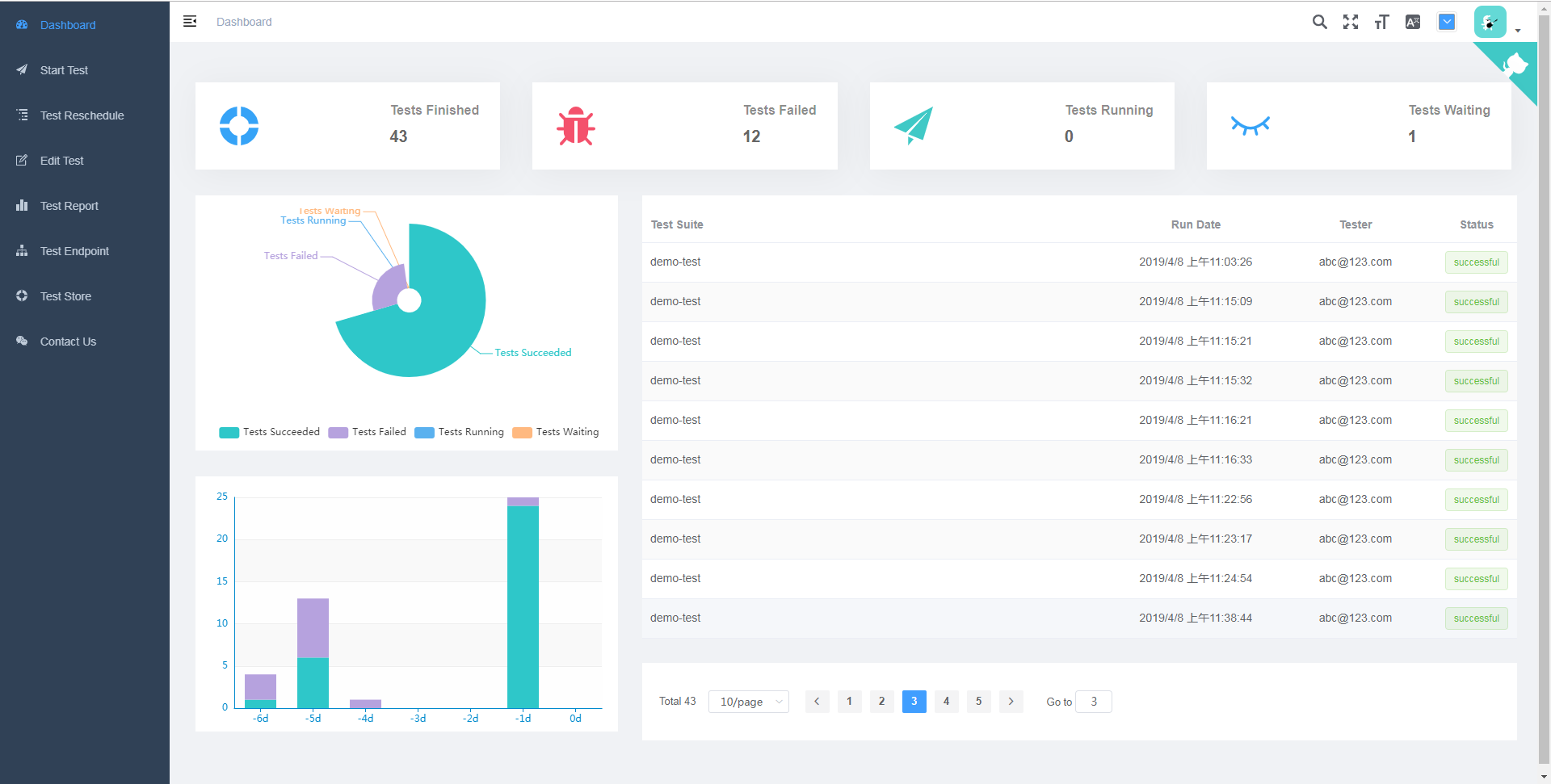
Task: Toggle the sidebar hamburger icon
Action: (190, 22)
